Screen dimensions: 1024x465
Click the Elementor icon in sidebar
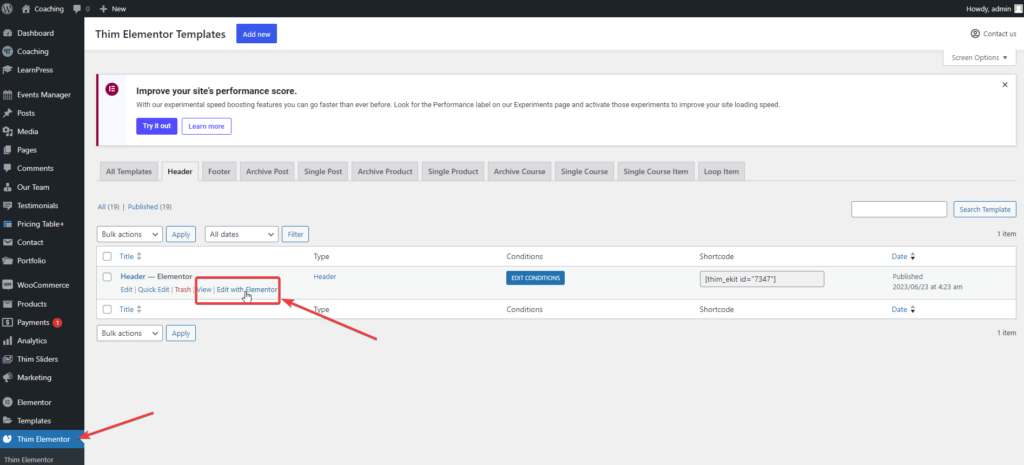[x=8, y=402]
